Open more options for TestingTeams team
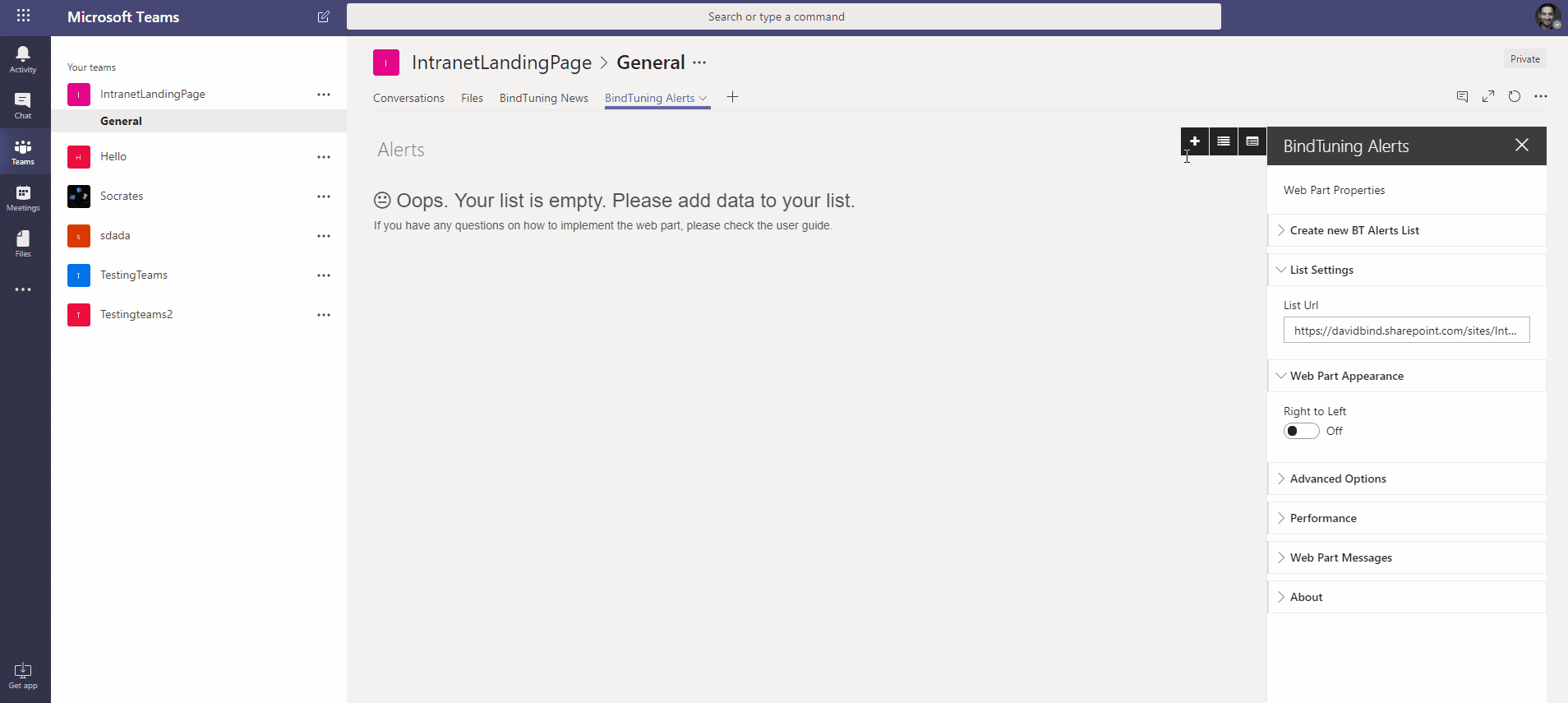The height and width of the screenshot is (703, 1568). (x=324, y=275)
